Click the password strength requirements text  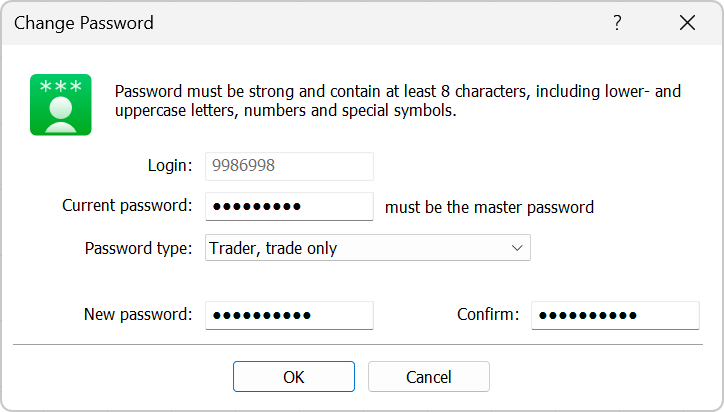click(398, 101)
